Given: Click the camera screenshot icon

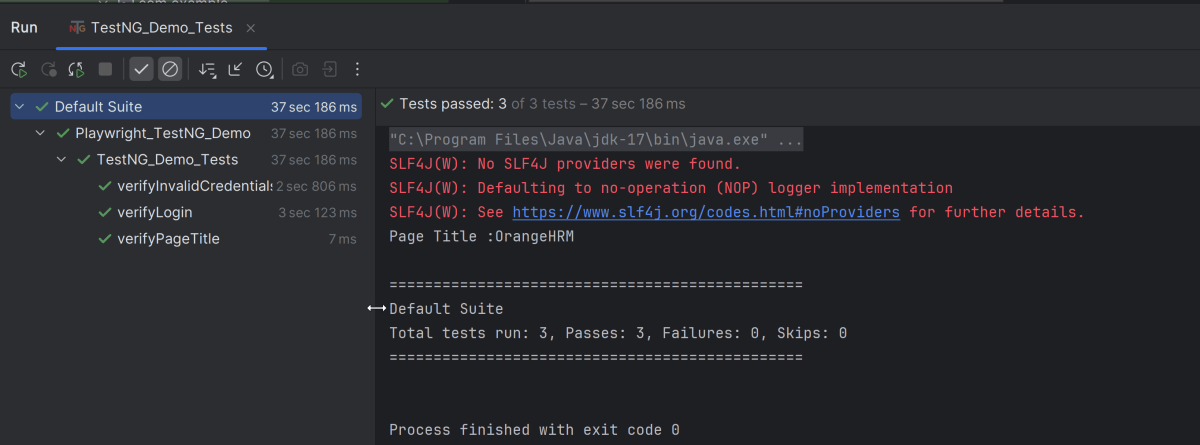Looking at the screenshot, I should tap(300, 69).
